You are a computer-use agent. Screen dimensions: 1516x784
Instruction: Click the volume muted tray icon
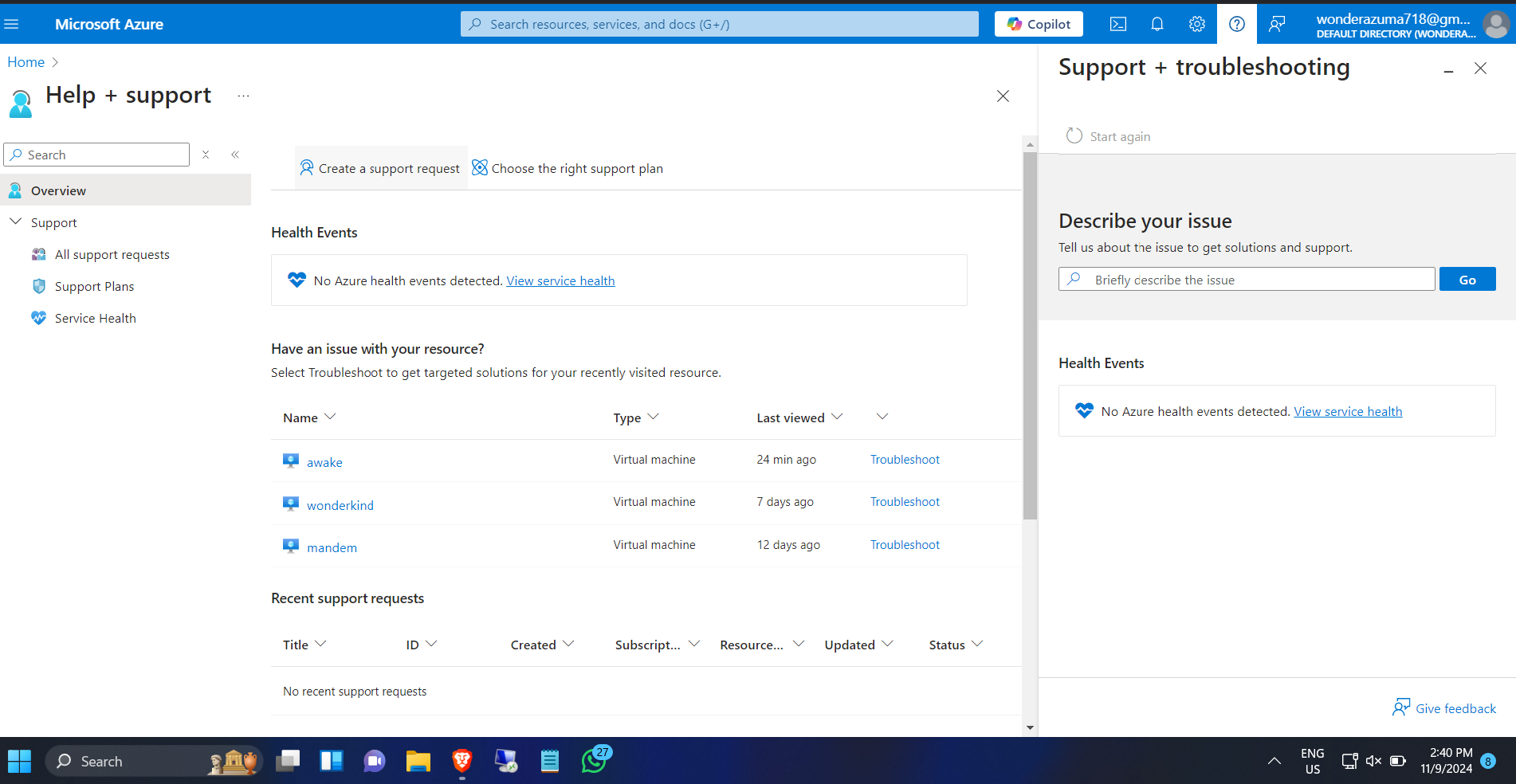(x=1373, y=761)
